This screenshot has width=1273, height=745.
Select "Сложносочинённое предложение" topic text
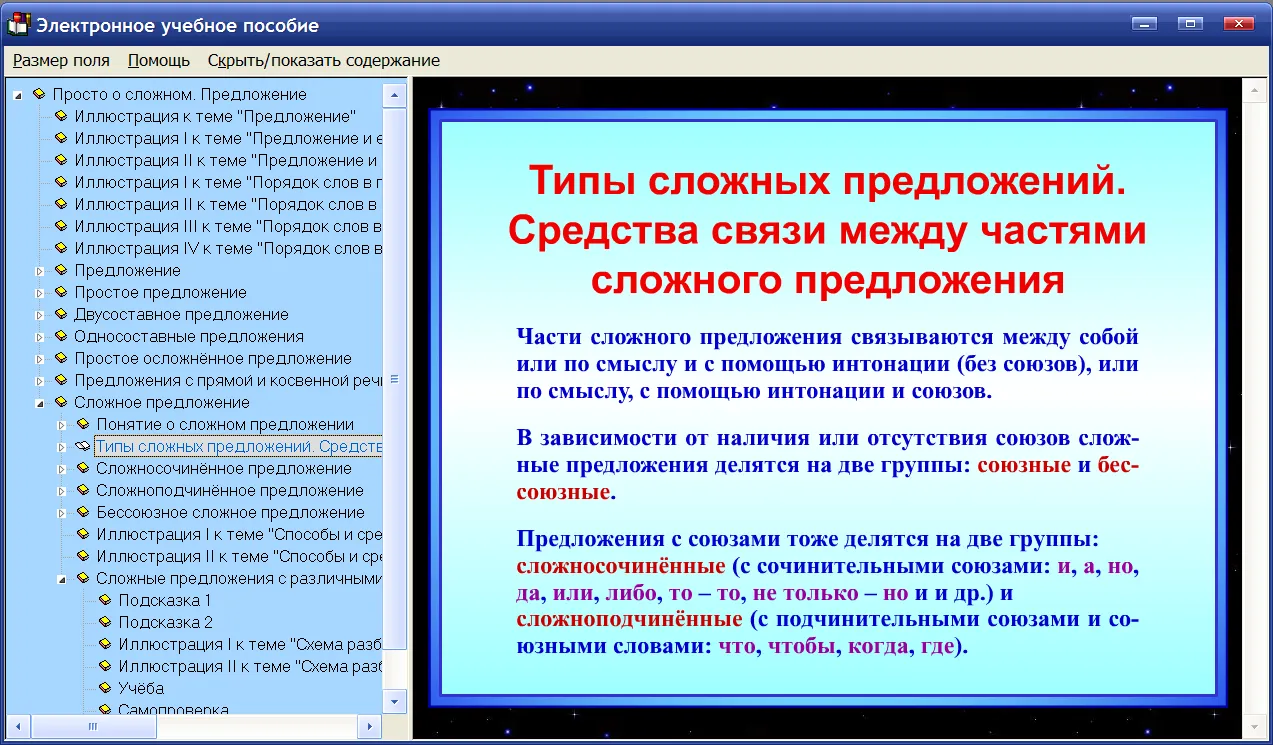[x=224, y=468]
